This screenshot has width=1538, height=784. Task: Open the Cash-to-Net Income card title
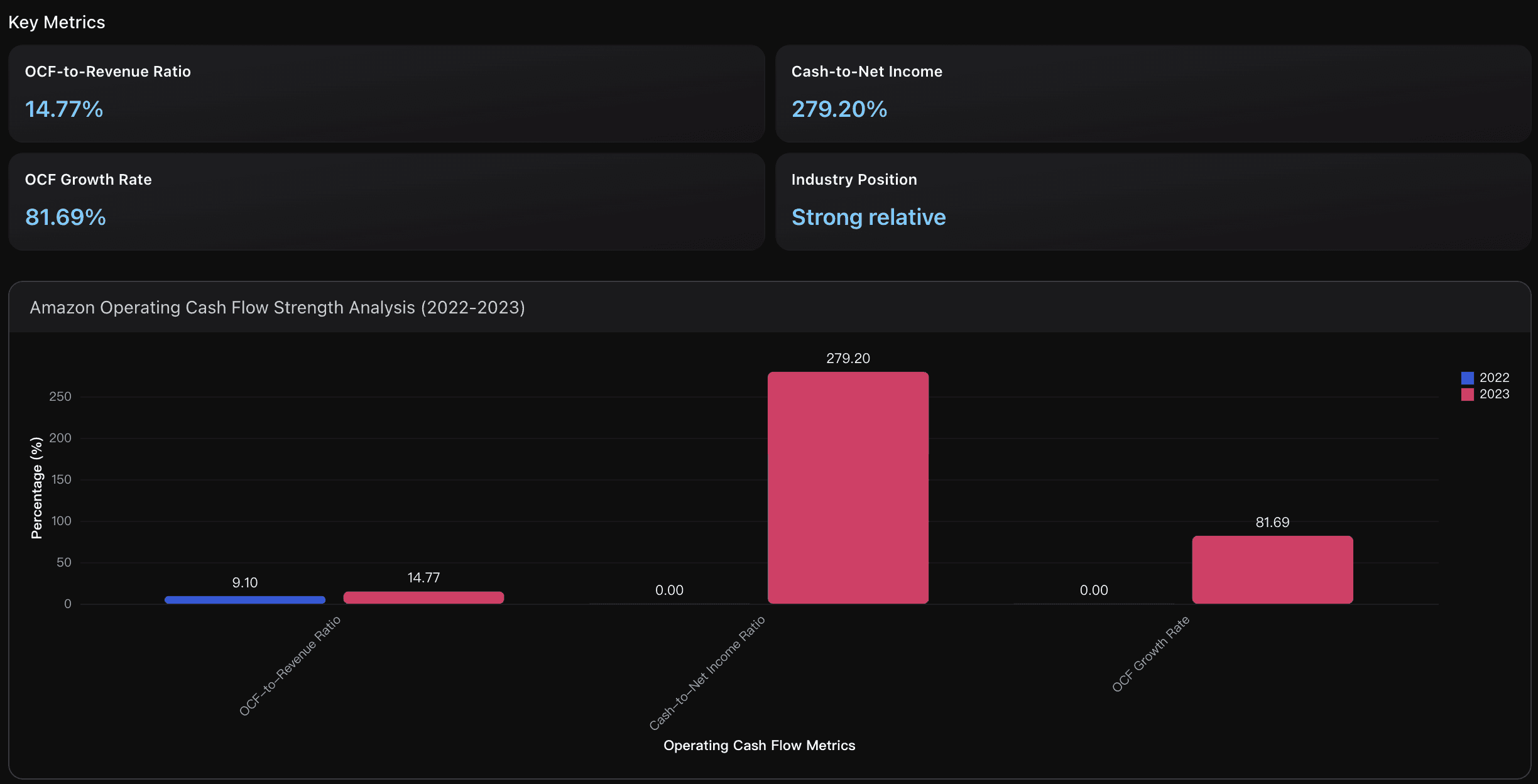coord(866,72)
